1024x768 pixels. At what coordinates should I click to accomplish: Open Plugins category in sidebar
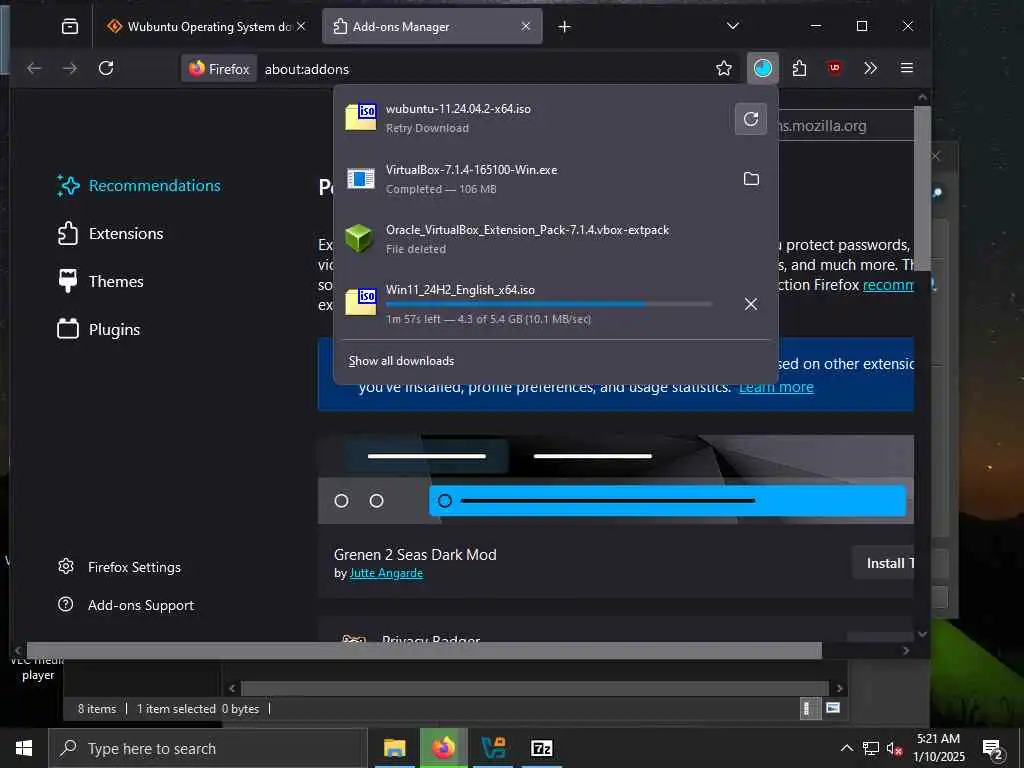click(99, 330)
